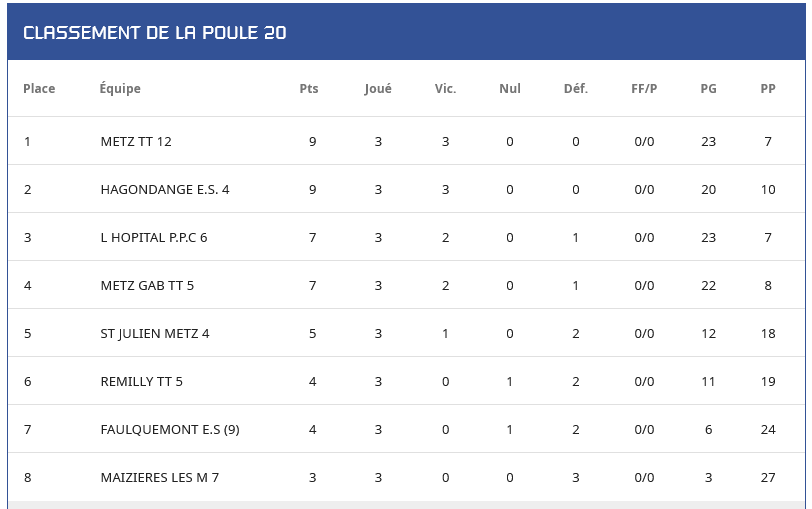Click the Nul column header
This screenshot has width=812, height=509.
tap(510, 89)
